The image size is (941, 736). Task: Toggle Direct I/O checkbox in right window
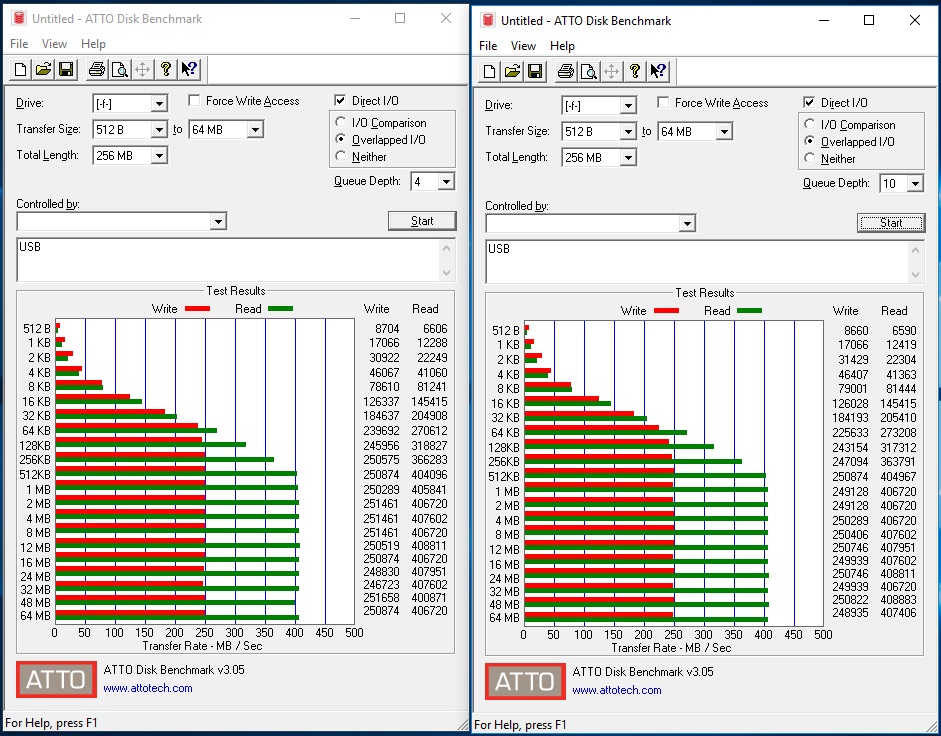click(809, 102)
